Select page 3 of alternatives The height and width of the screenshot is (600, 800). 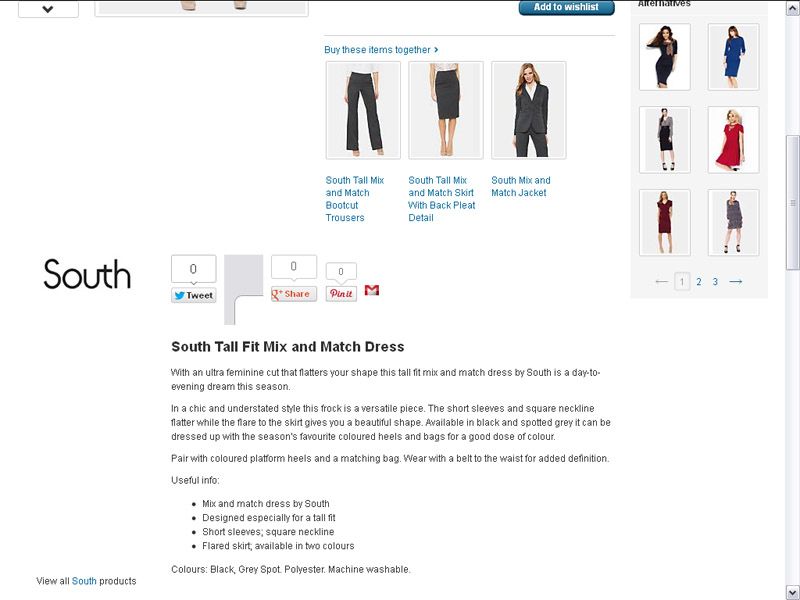pos(715,282)
